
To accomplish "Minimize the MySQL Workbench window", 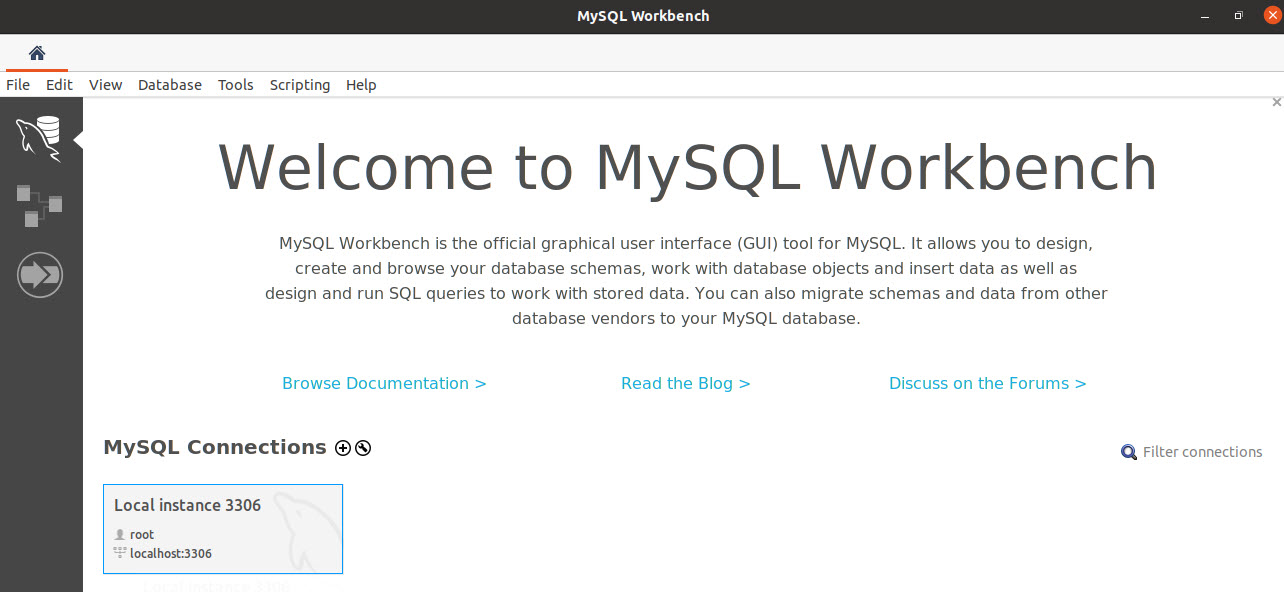I will point(1203,16).
